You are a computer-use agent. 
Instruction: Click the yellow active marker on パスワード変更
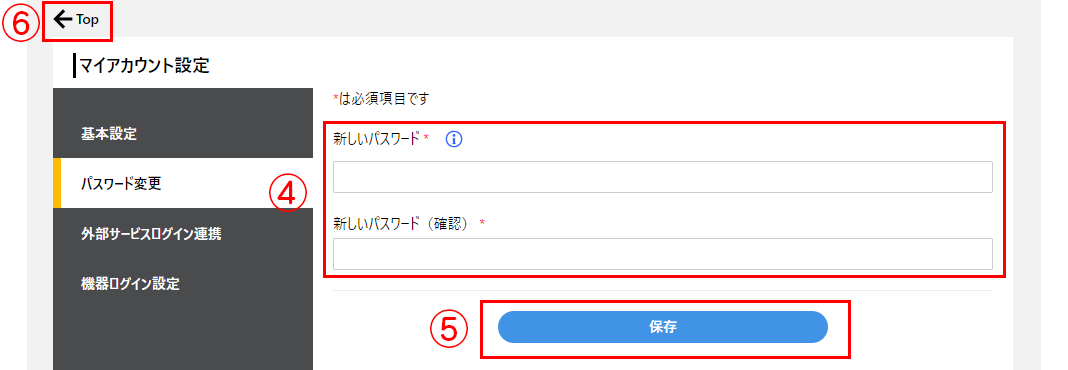[57, 183]
